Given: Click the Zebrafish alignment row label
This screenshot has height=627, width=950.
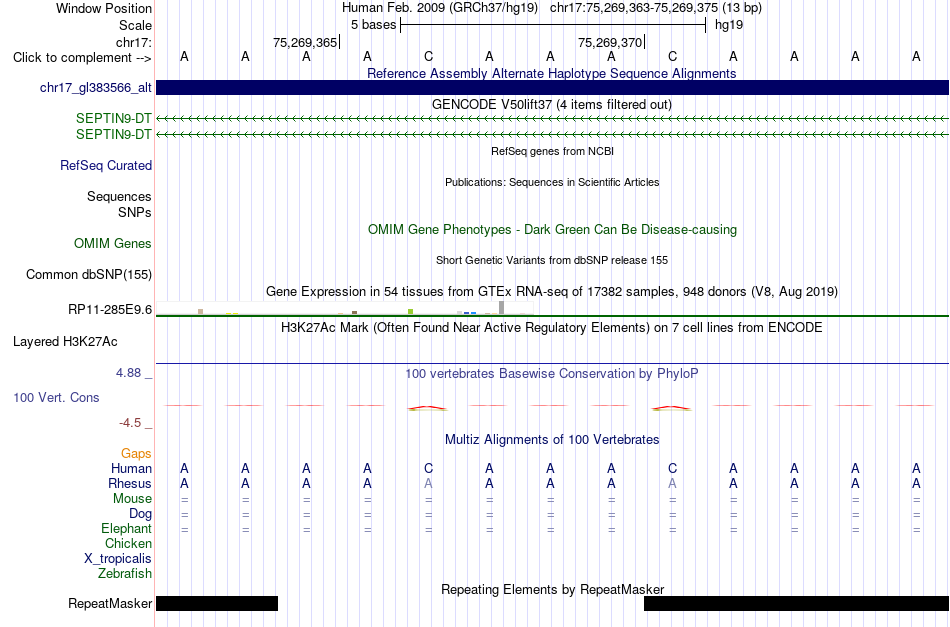Looking at the screenshot, I should click(125, 573).
